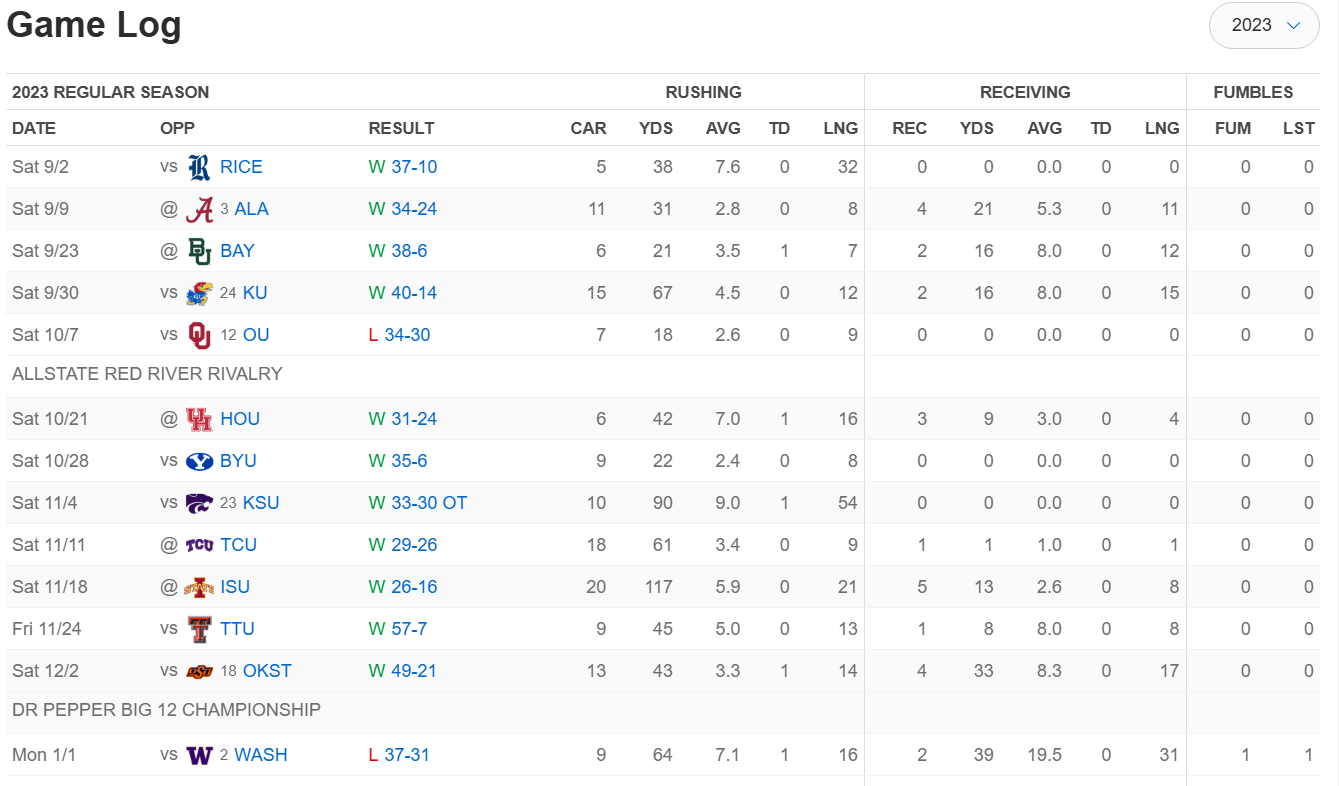Click the Iowa State logo
The image size is (1339, 786).
click(x=199, y=587)
